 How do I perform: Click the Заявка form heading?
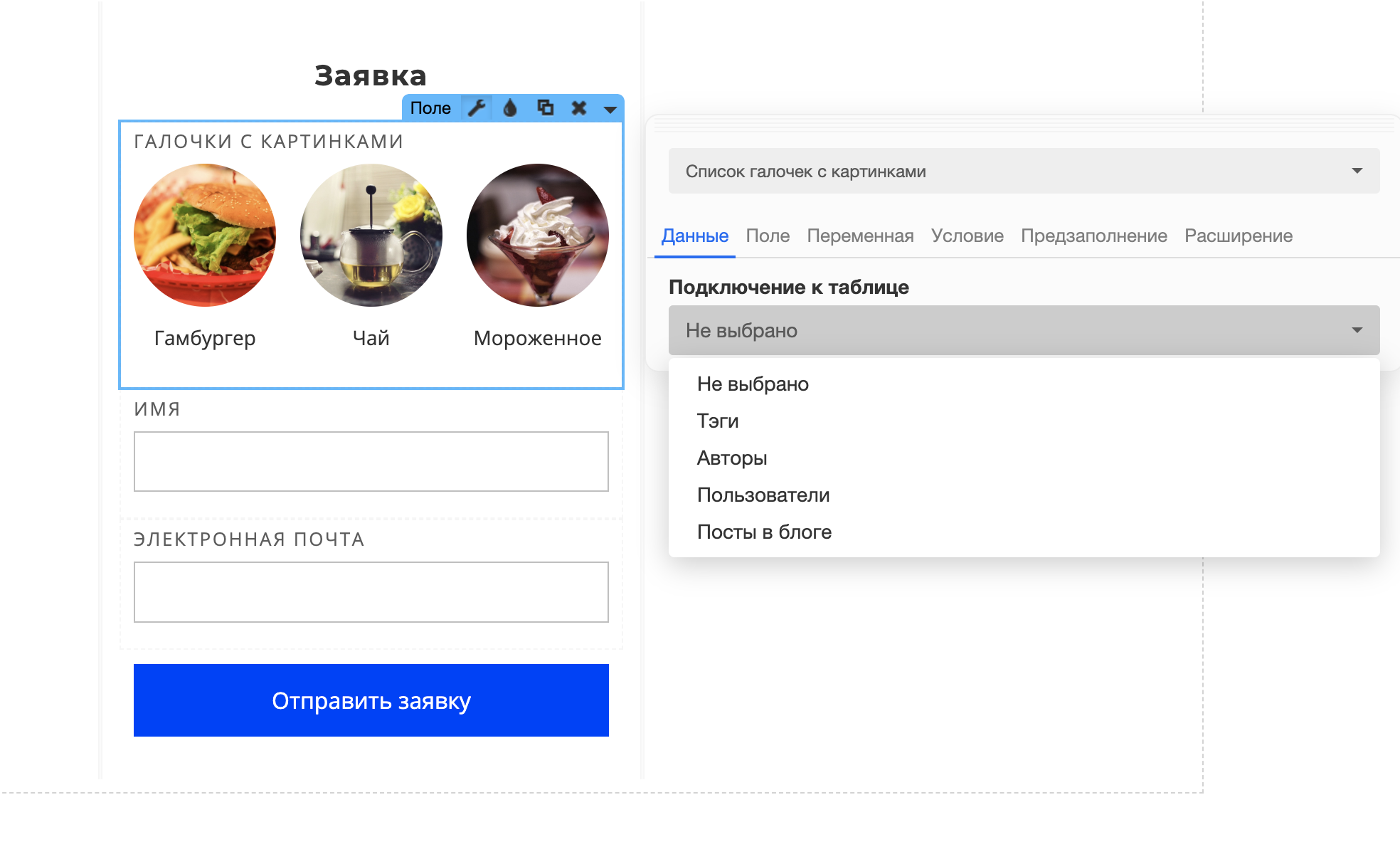[x=371, y=75]
